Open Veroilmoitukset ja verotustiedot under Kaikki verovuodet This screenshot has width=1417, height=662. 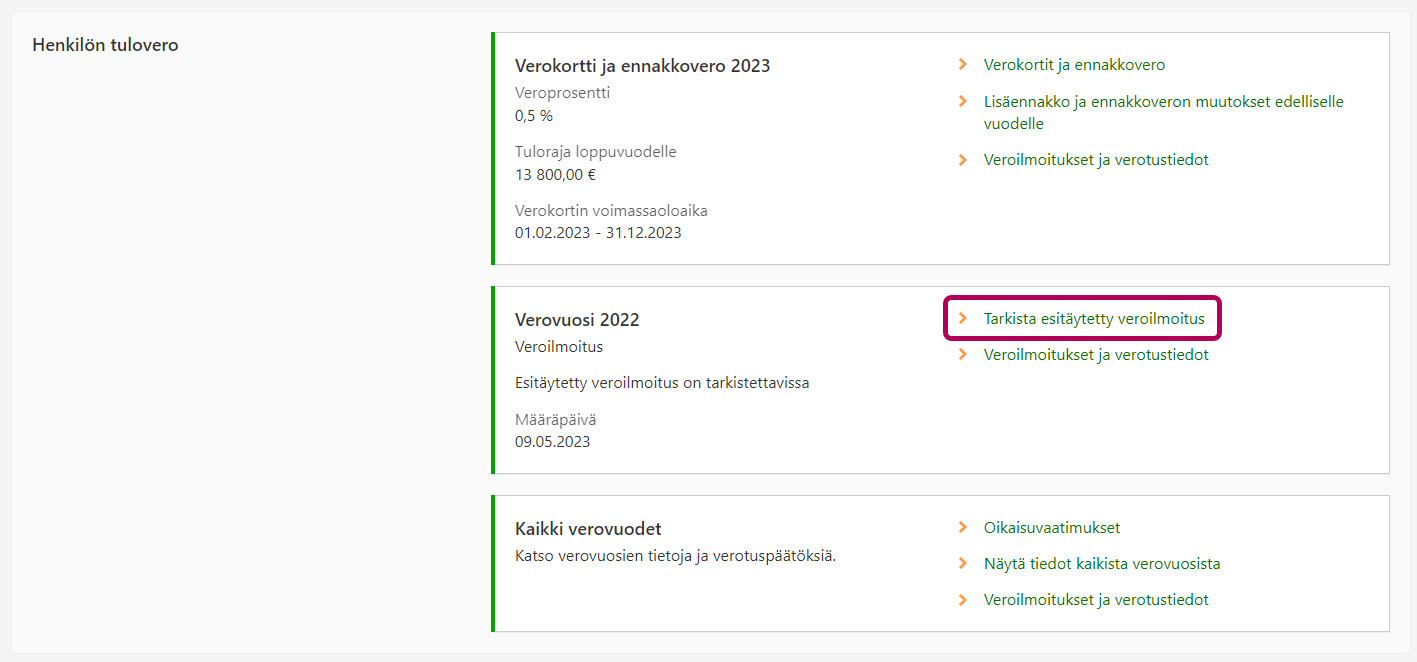(1096, 600)
